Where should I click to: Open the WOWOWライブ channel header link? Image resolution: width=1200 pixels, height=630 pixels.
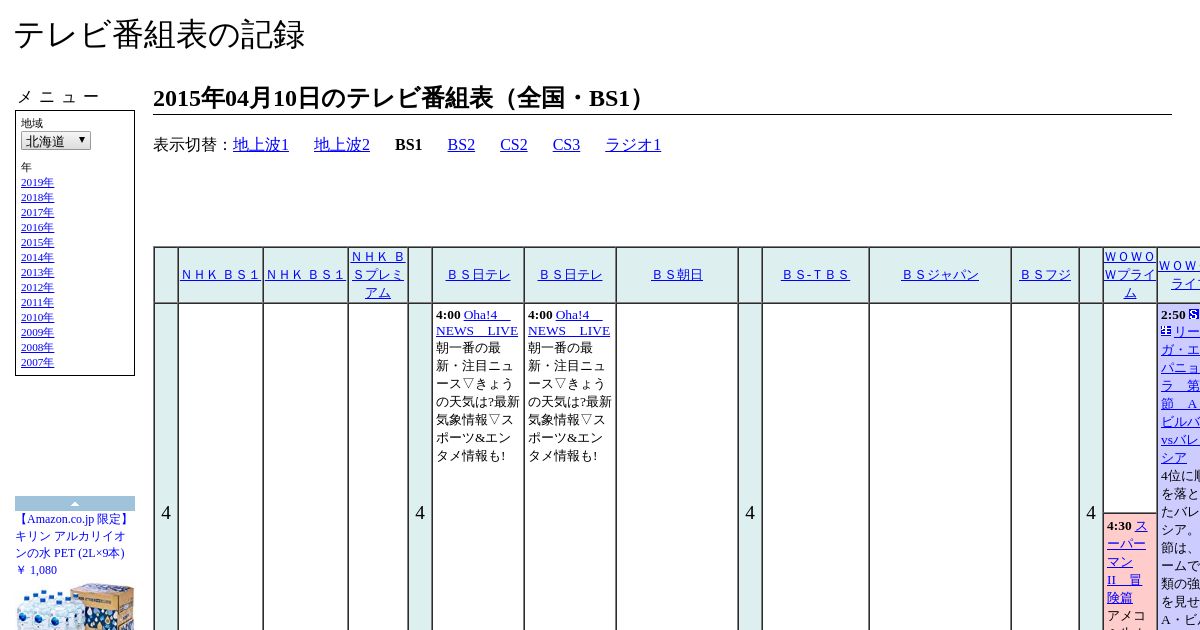[1180, 275]
